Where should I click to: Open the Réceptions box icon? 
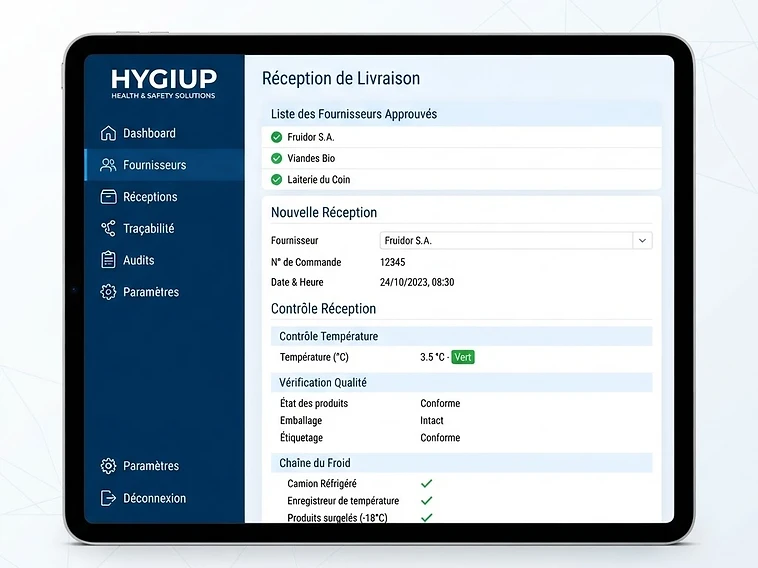[x=108, y=197]
